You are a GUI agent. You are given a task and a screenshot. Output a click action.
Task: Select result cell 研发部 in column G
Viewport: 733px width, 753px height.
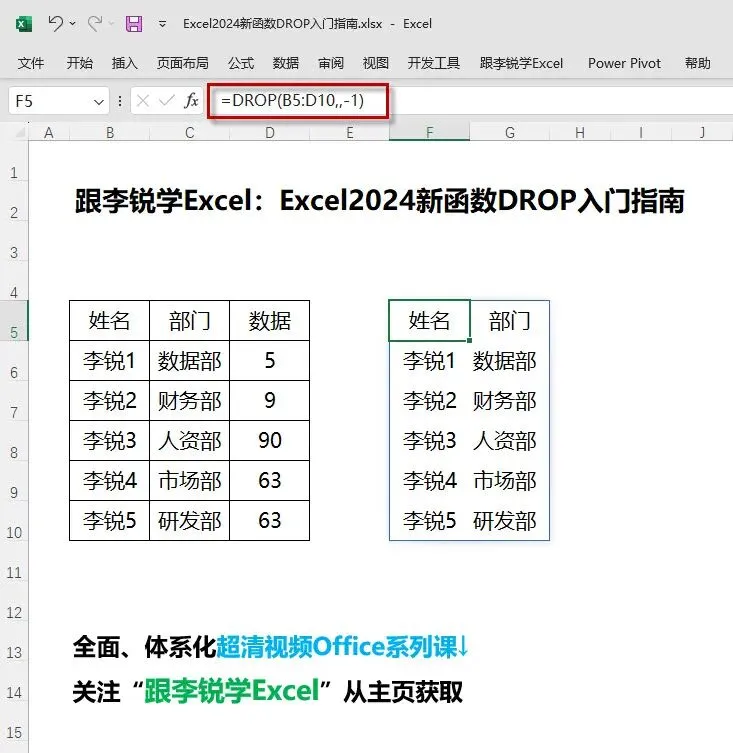[x=509, y=521]
